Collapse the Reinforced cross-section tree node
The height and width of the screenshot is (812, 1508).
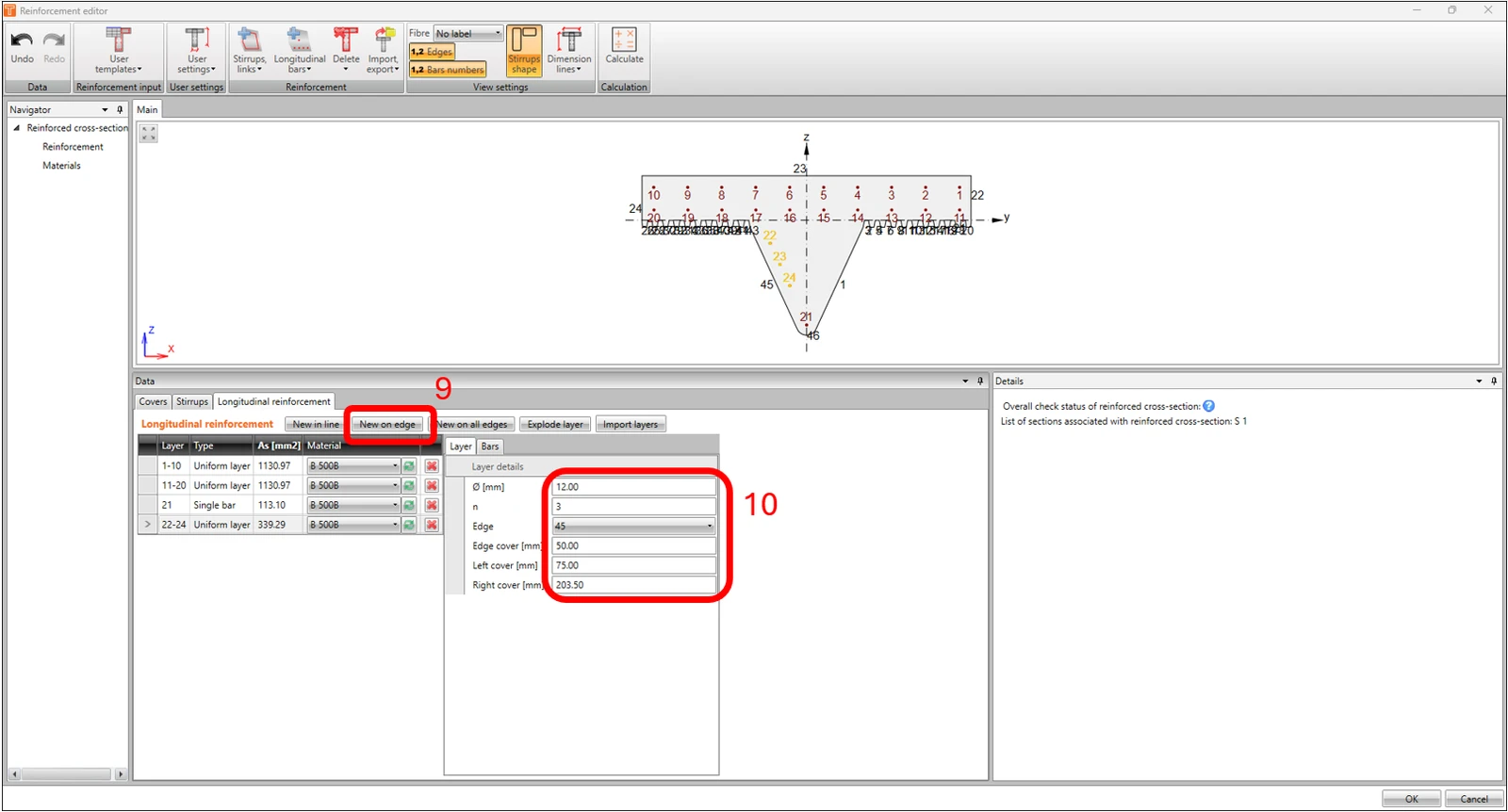[x=16, y=128]
